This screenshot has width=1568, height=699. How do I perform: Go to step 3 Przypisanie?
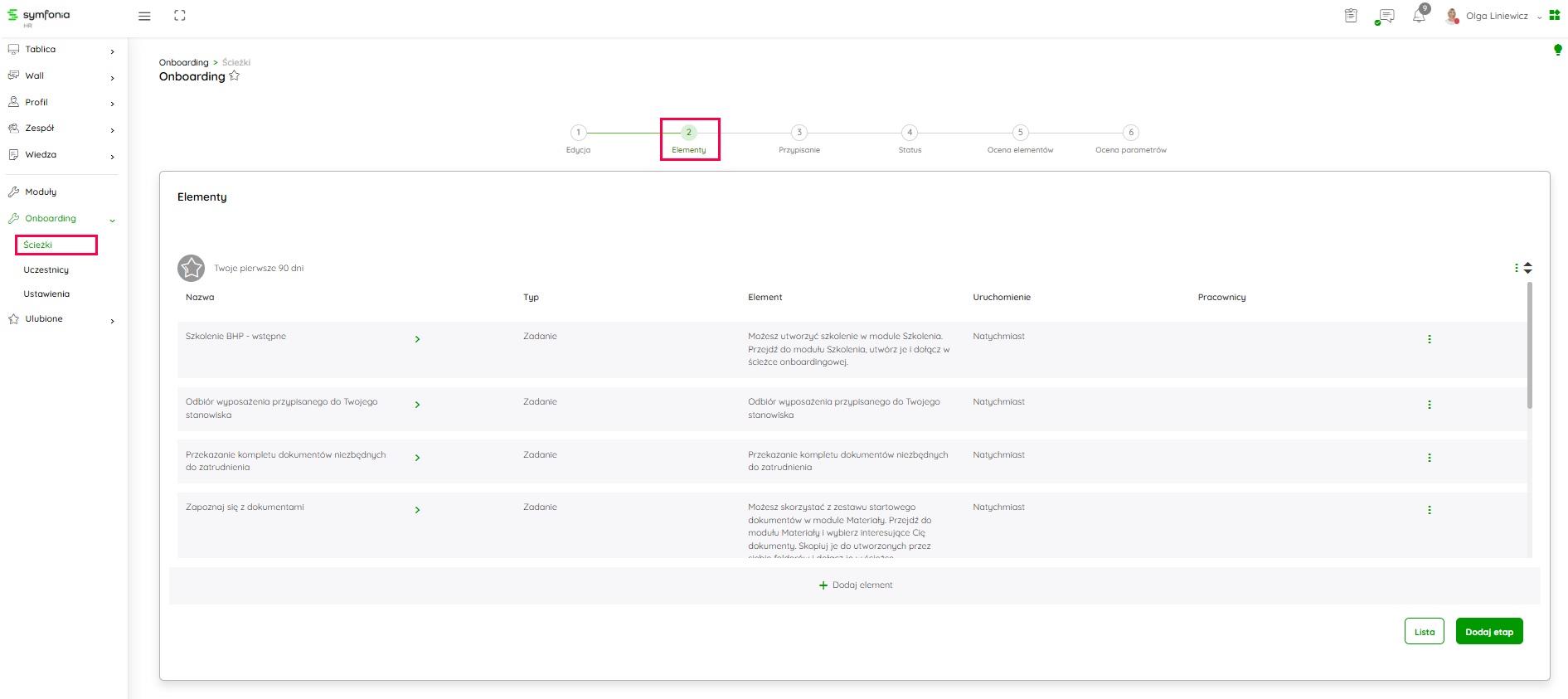(799, 133)
